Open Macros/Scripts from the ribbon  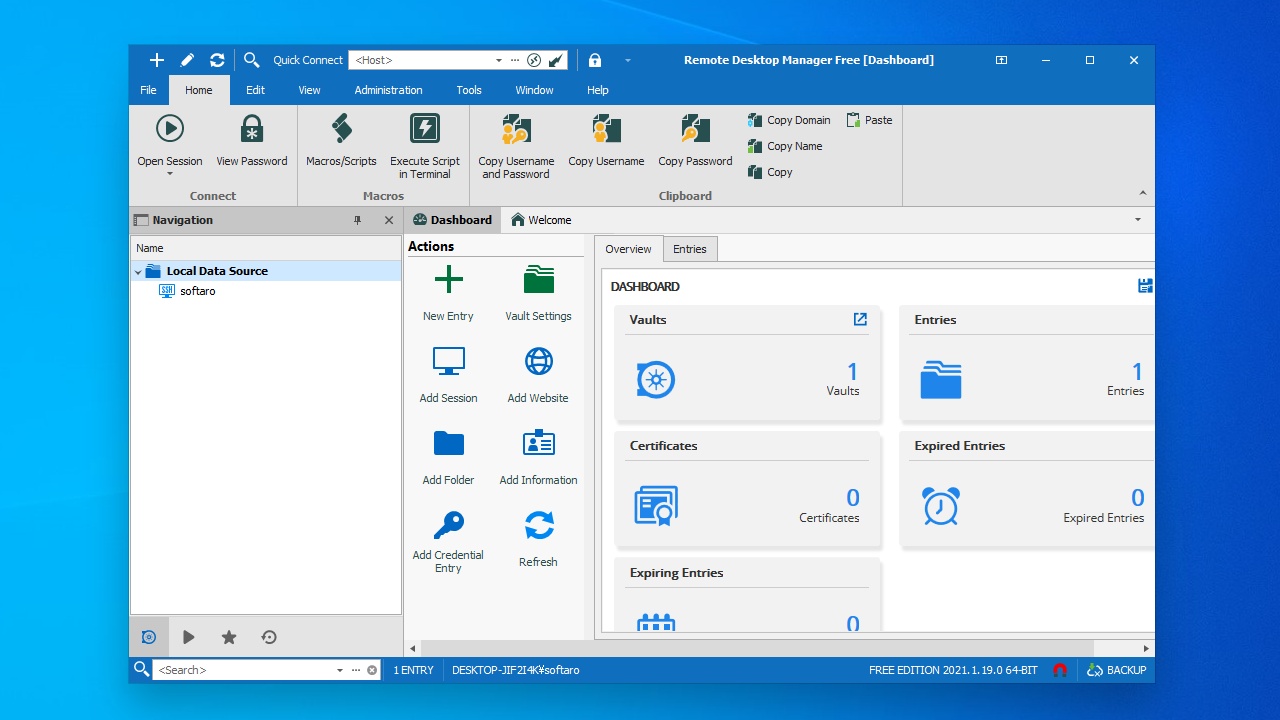pos(341,140)
